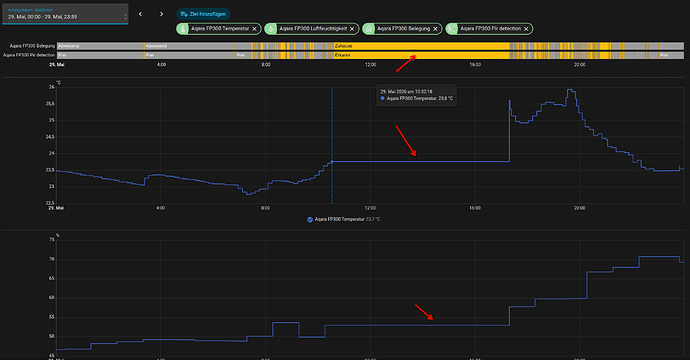
Task: Click the Aqara FP300 Belegung chip label
Action: coord(404,29)
